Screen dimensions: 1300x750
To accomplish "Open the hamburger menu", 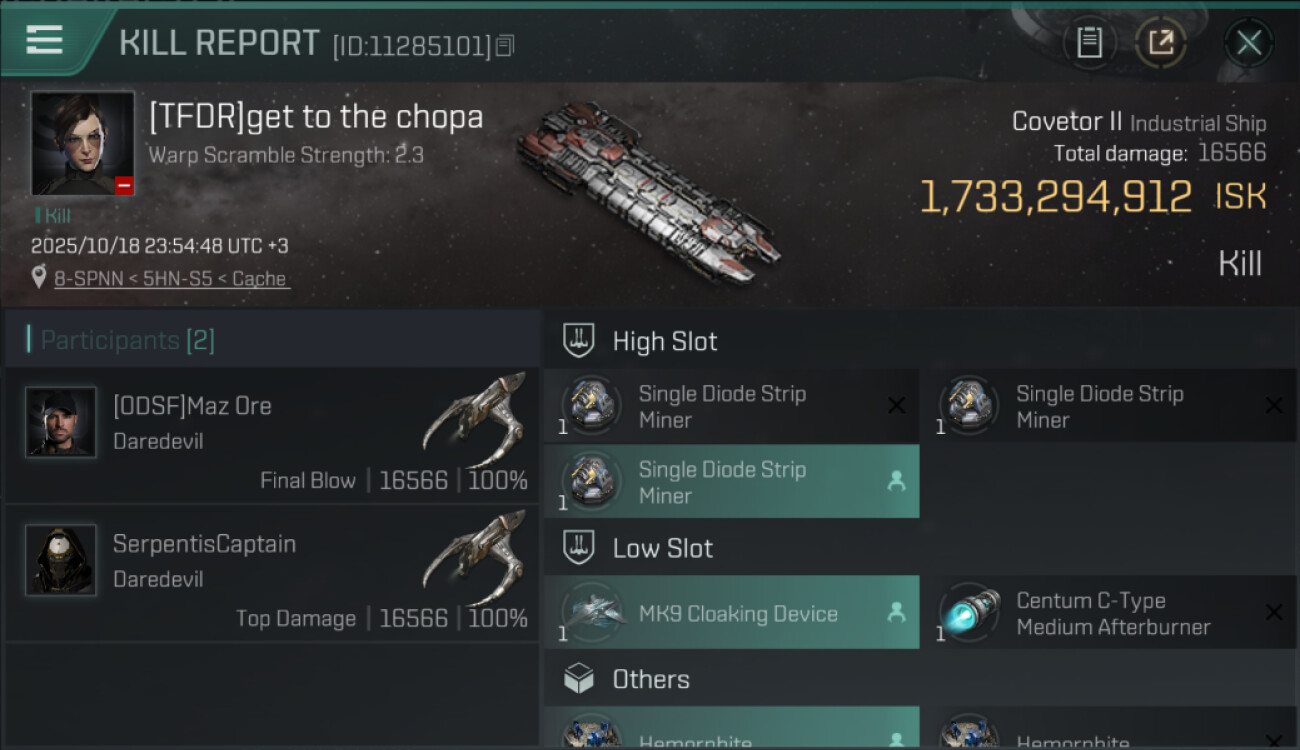I will tap(45, 40).
